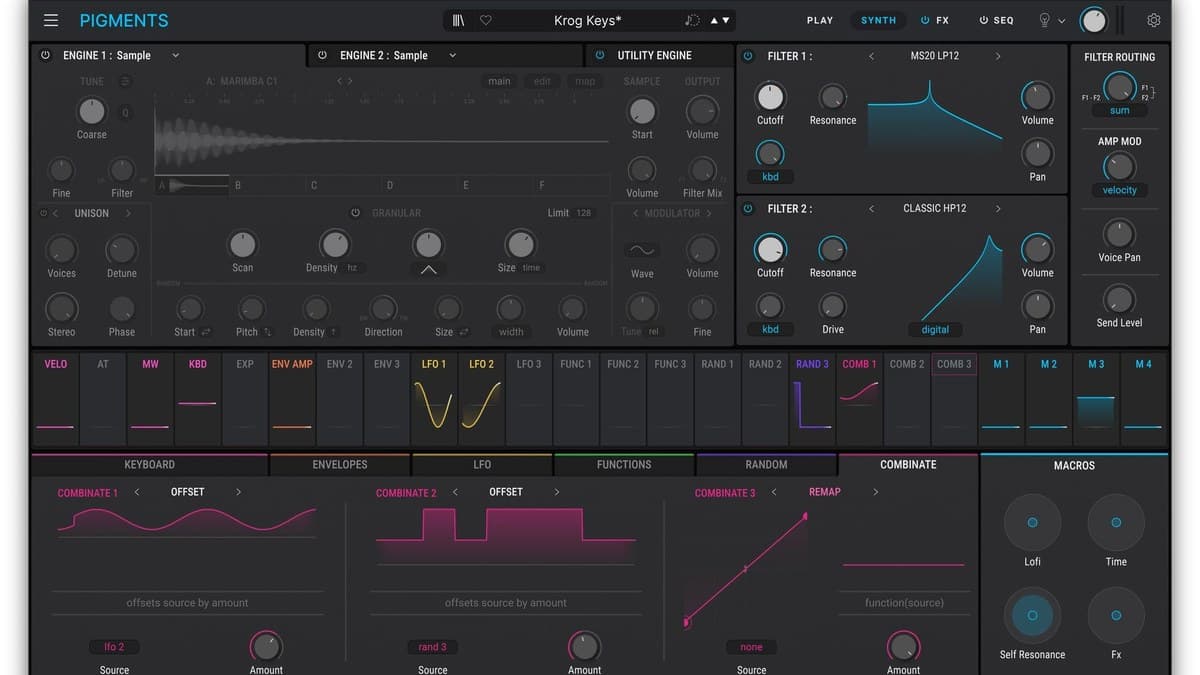Viewport: 1200px width, 675px height.
Task: Open the RANDOM tab
Action: [x=766, y=465]
